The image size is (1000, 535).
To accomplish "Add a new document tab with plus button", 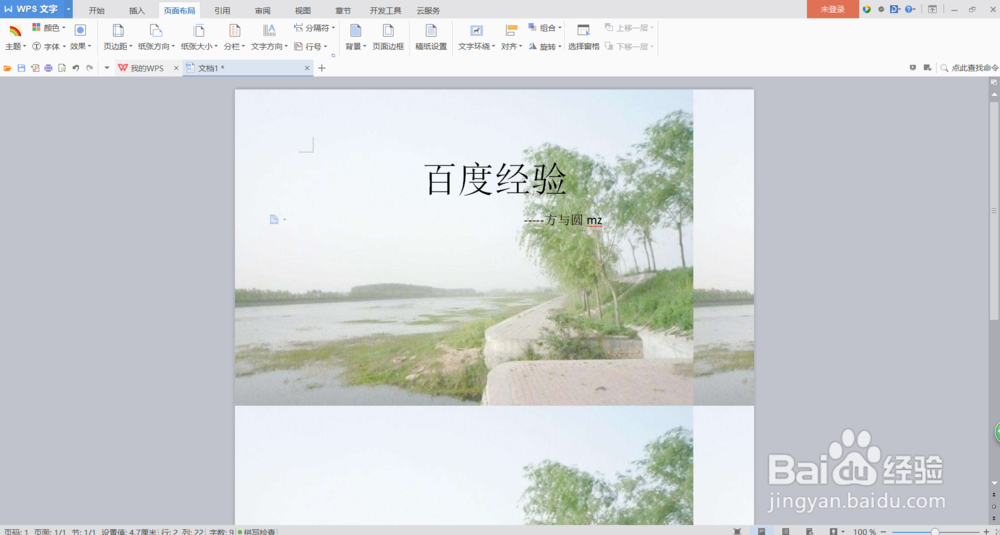I will point(321,68).
